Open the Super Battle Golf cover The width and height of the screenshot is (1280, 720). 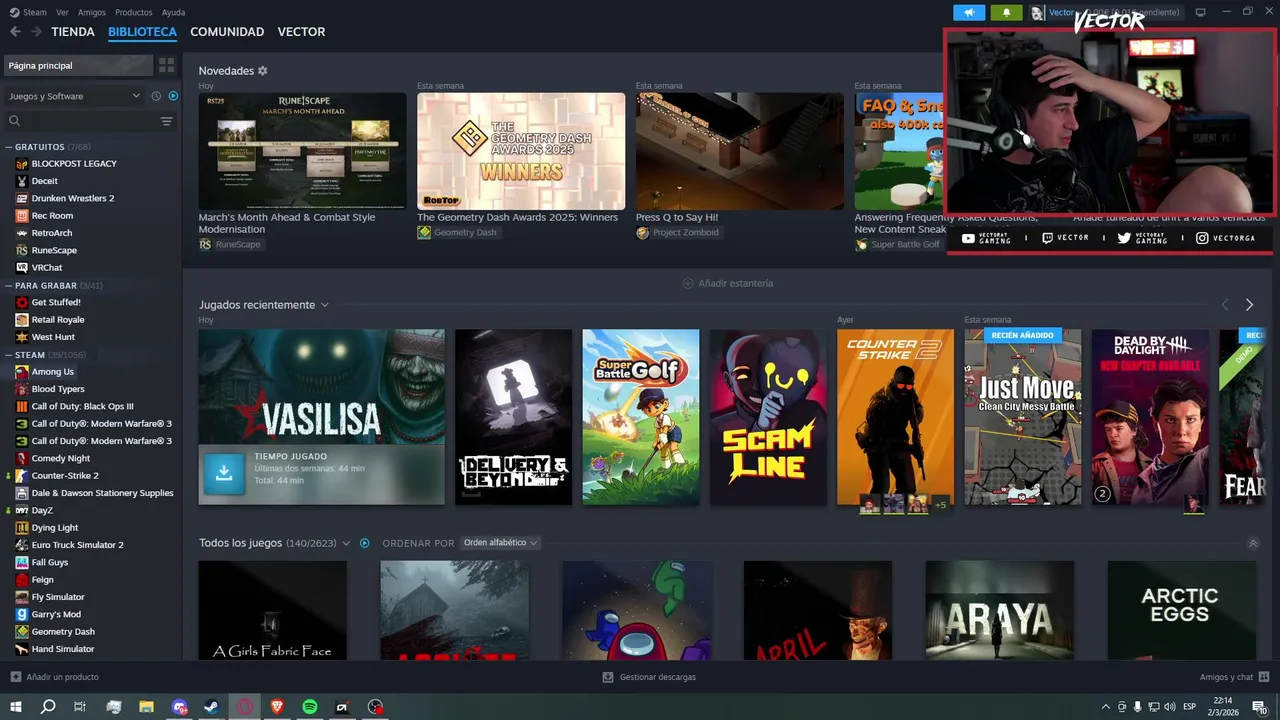[641, 417]
